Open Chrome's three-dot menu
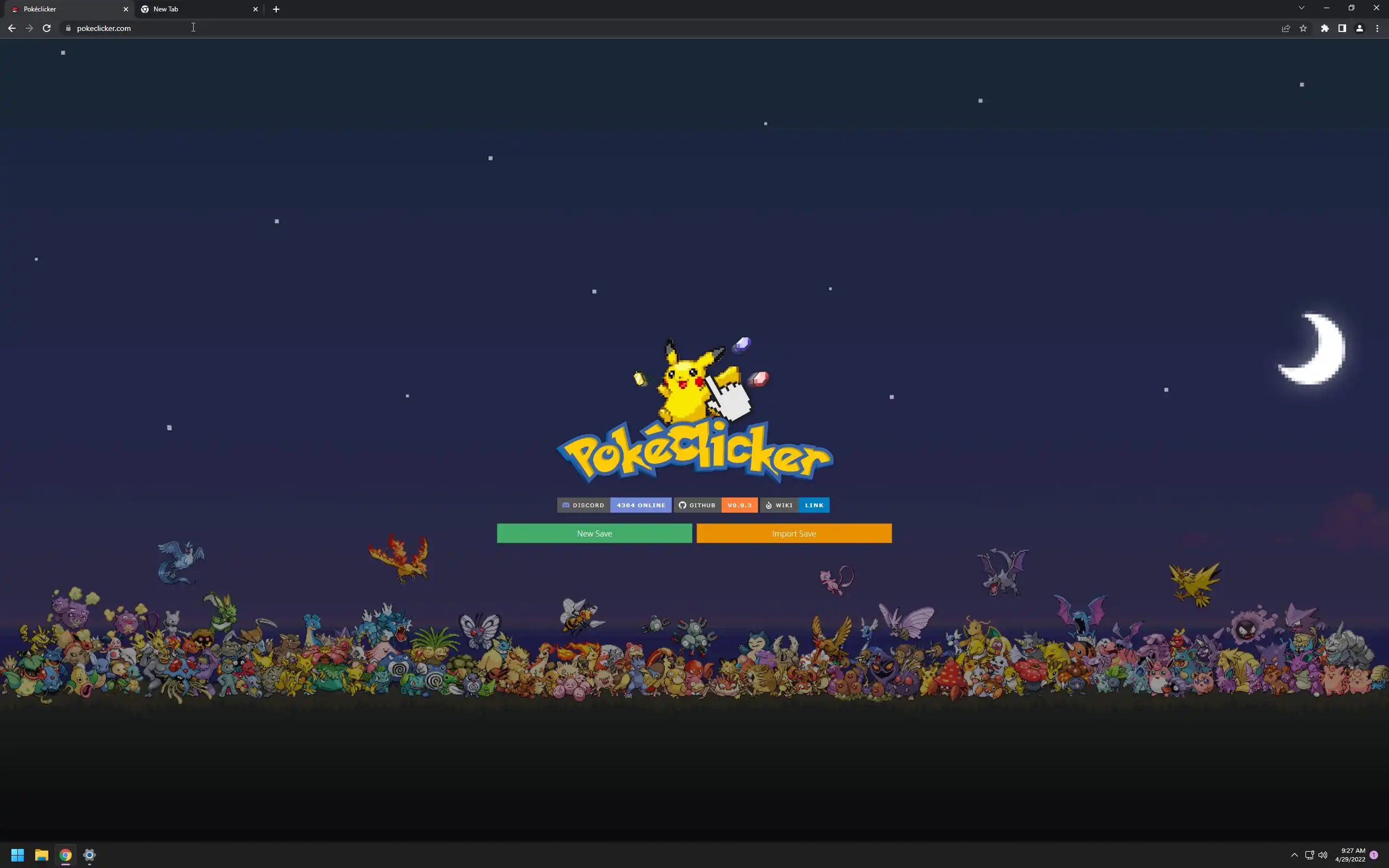This screenshot has height=868, width=1389. 1377,28
